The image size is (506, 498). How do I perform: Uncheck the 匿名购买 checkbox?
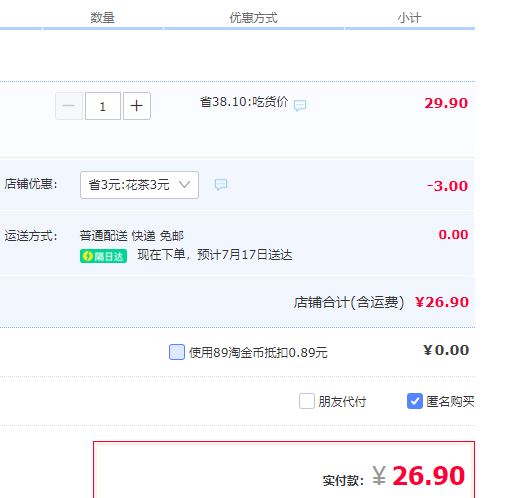point(415,401)
